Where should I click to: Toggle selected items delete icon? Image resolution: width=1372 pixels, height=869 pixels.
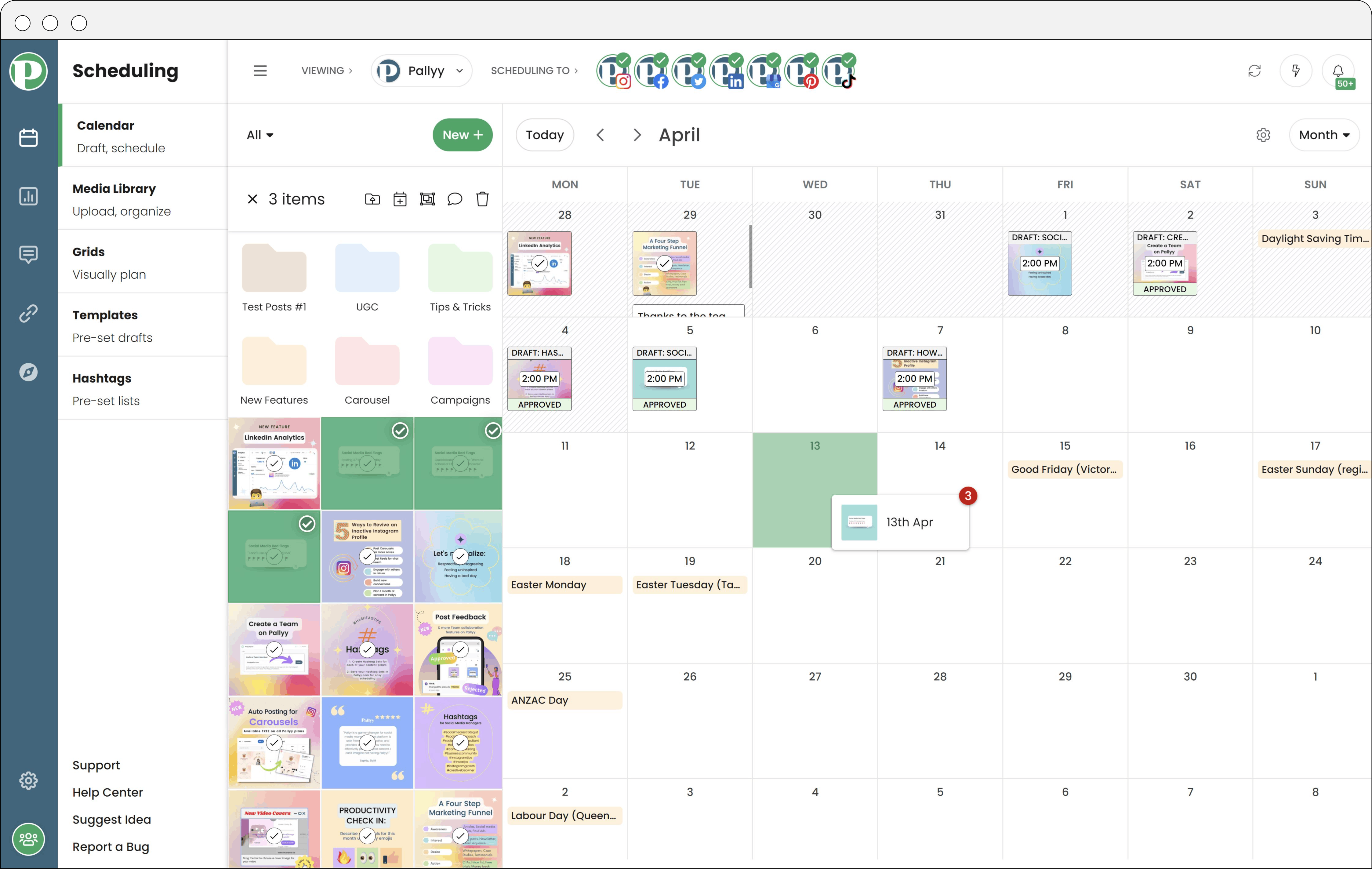pyautogui.click(x=481, y=199)
